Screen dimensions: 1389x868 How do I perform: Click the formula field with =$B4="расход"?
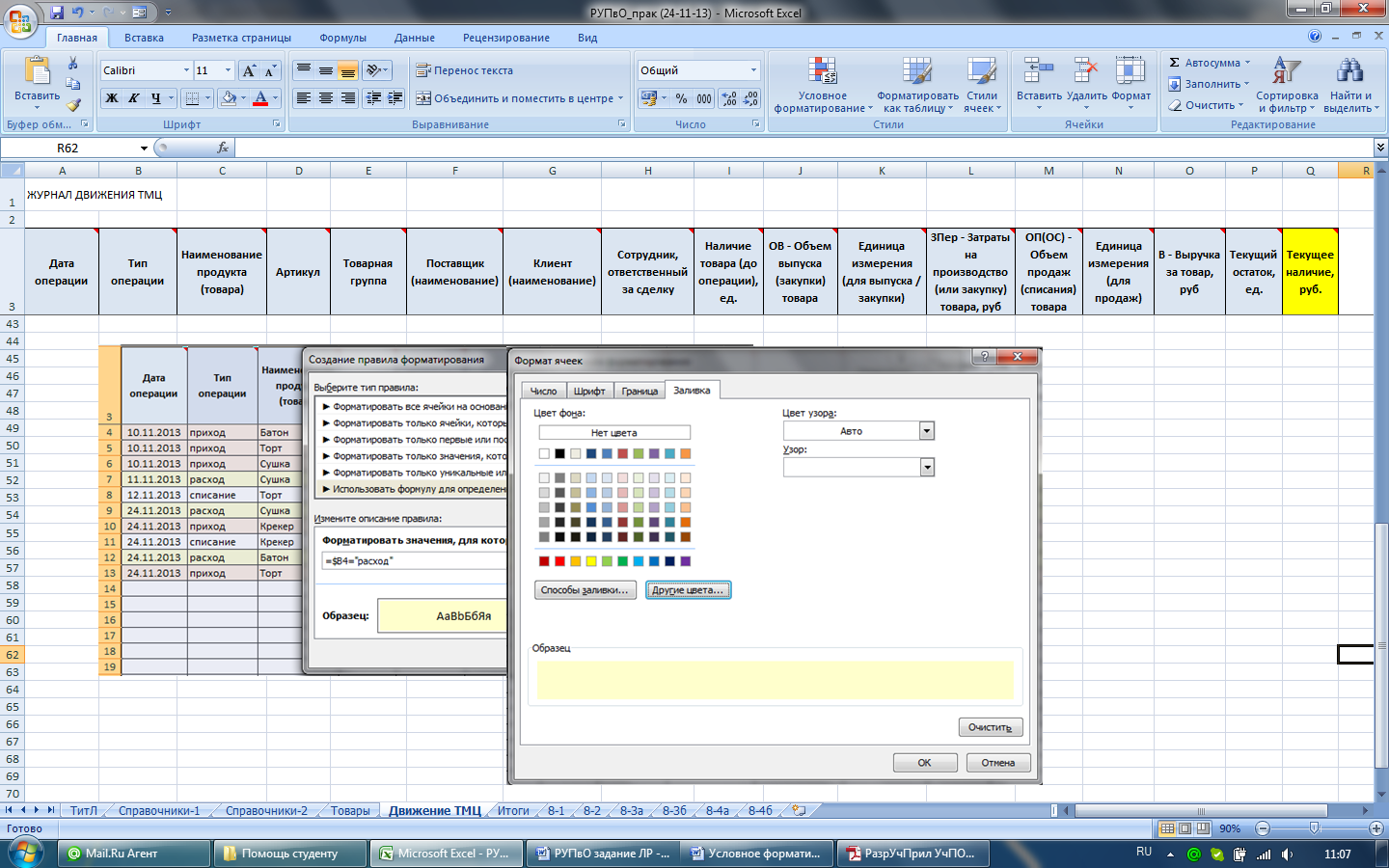click(415, 560)
